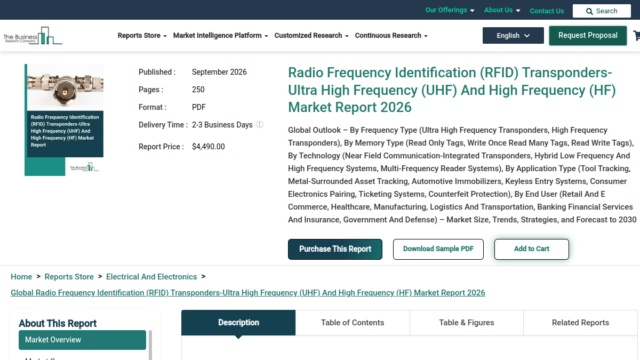Click the Delivery Time info icon
Screen dimensions: 640x360
click(x=260, y=125)
